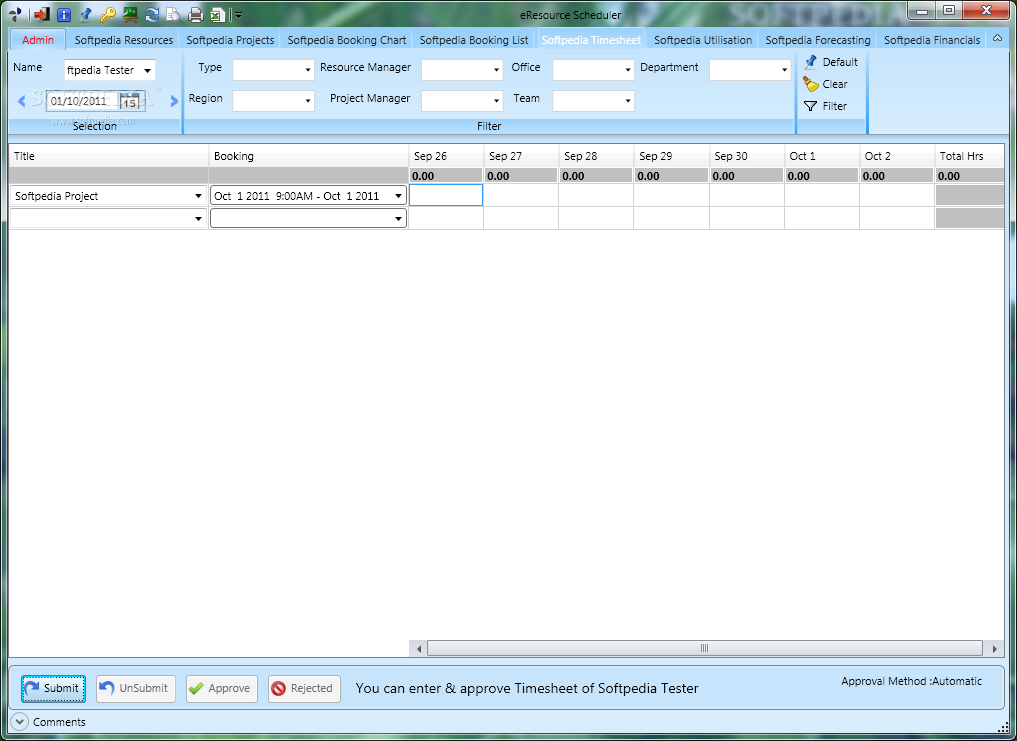
Task: Approve the timesheet
Action: click(x=222, y=688)
